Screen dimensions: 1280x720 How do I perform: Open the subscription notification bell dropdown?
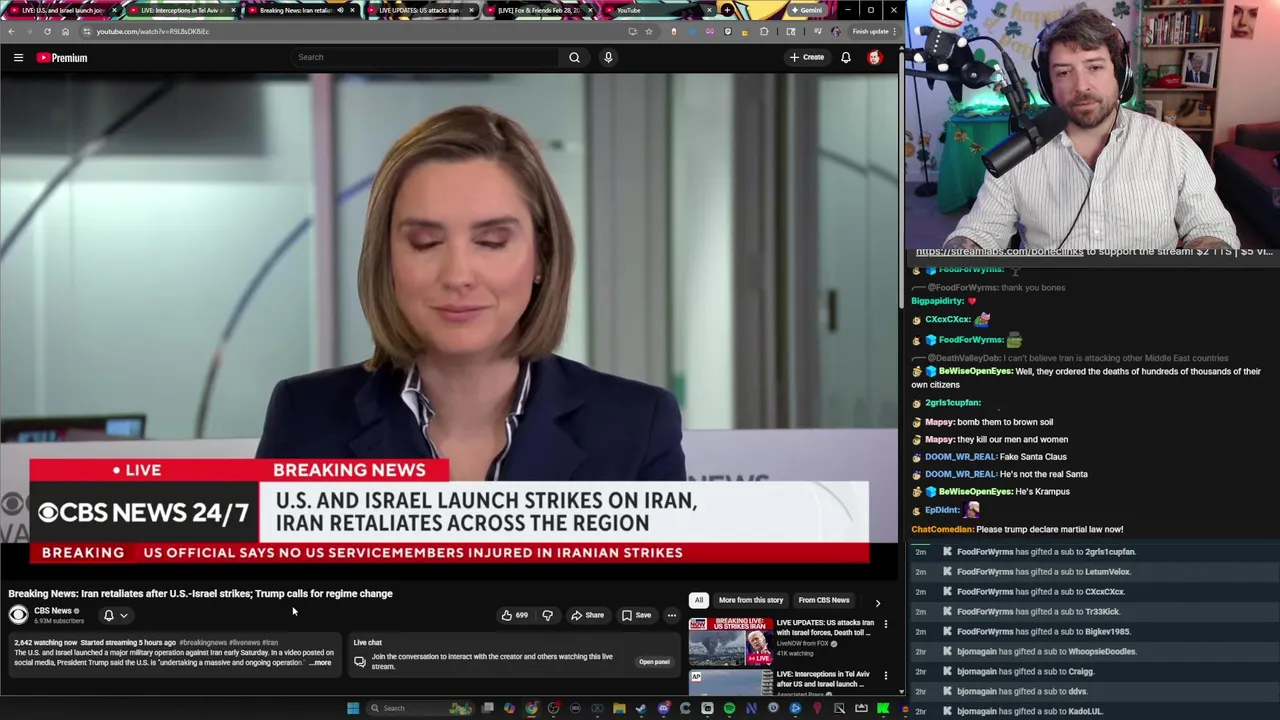point(115,615)
